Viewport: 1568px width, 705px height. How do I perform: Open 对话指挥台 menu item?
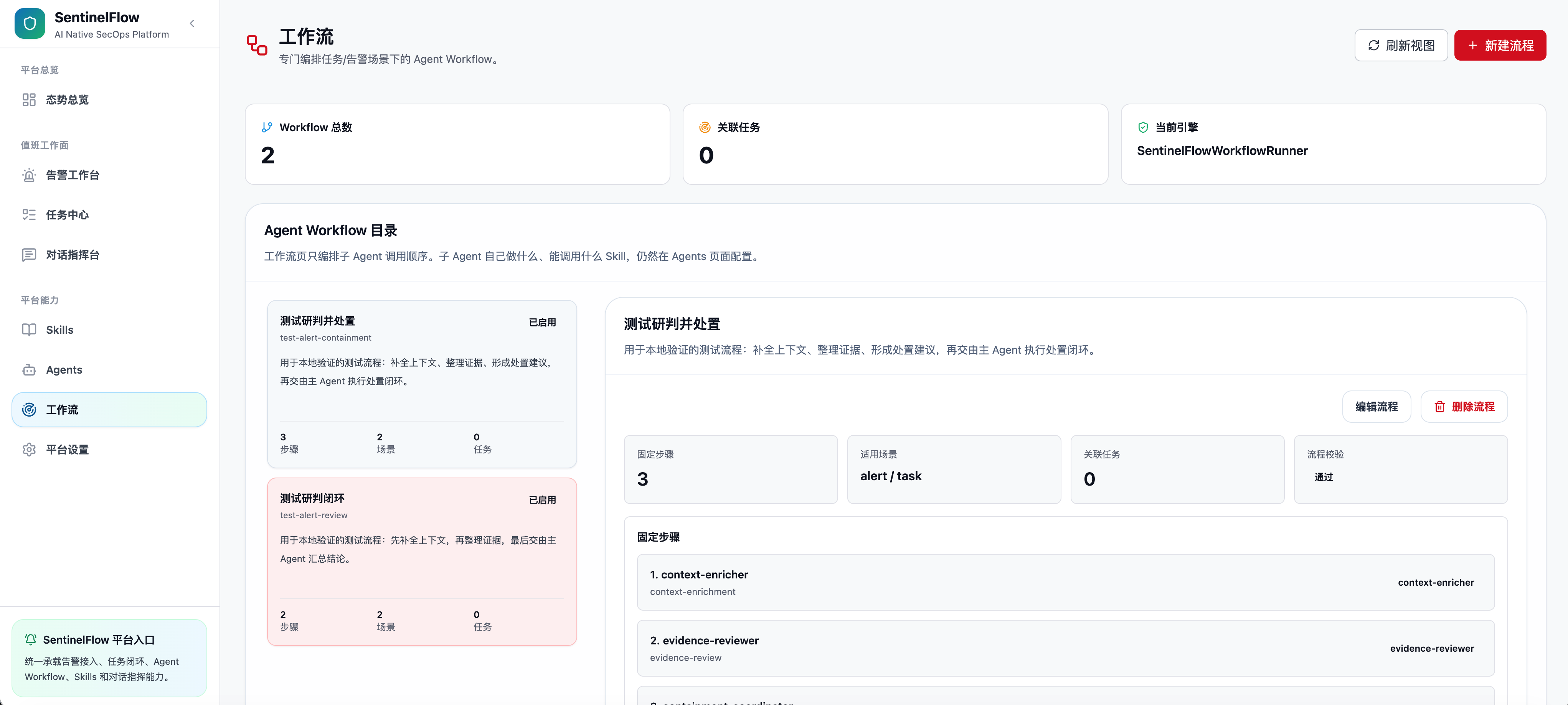click(x=110, y=255)
